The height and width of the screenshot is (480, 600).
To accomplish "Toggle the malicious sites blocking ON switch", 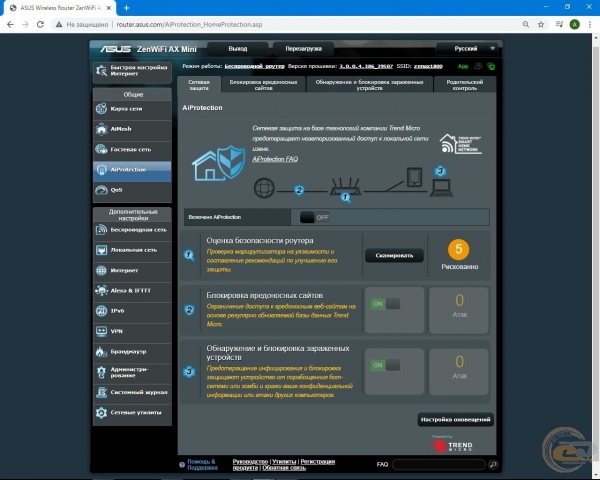I will tap(385, 304).
